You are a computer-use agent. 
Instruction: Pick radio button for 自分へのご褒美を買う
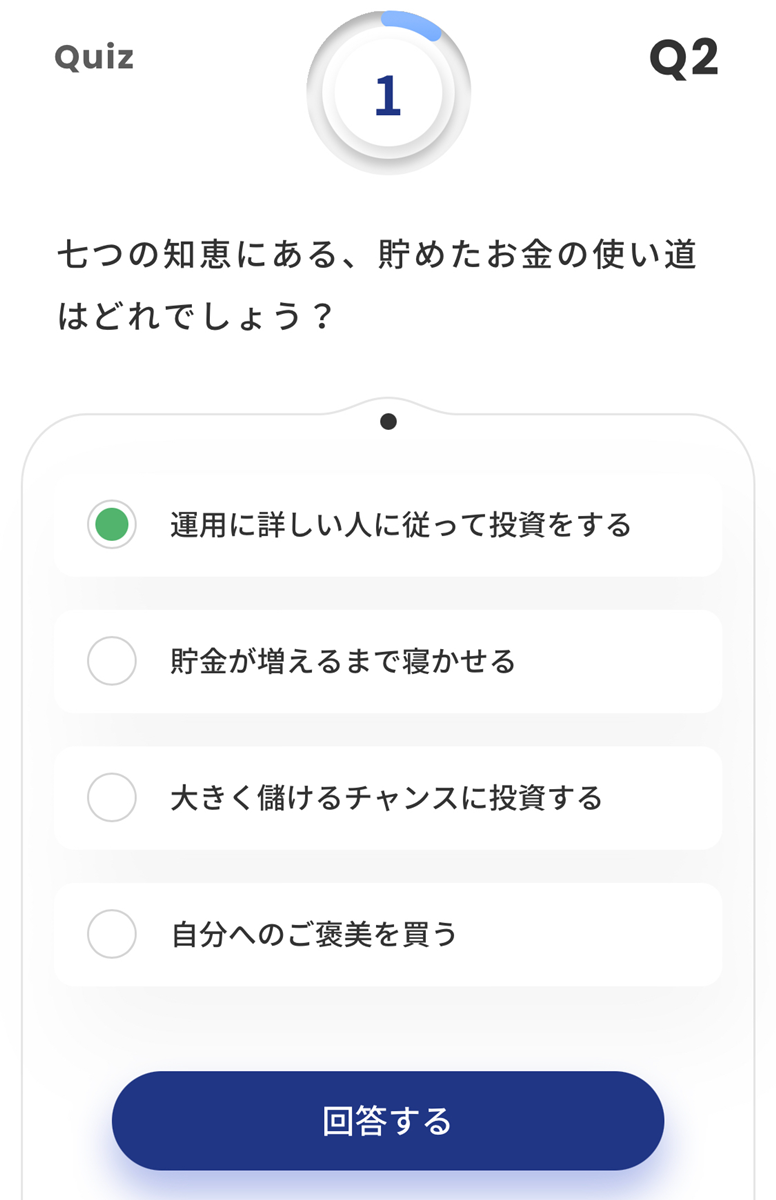click(111, 935)
